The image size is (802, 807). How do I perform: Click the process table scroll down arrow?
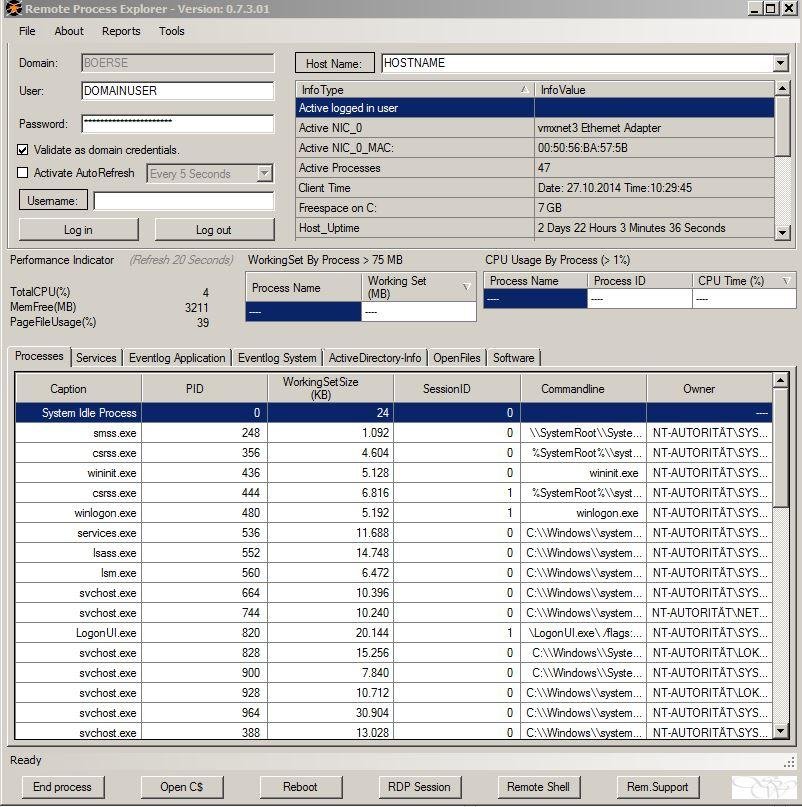tap(780, 731)
